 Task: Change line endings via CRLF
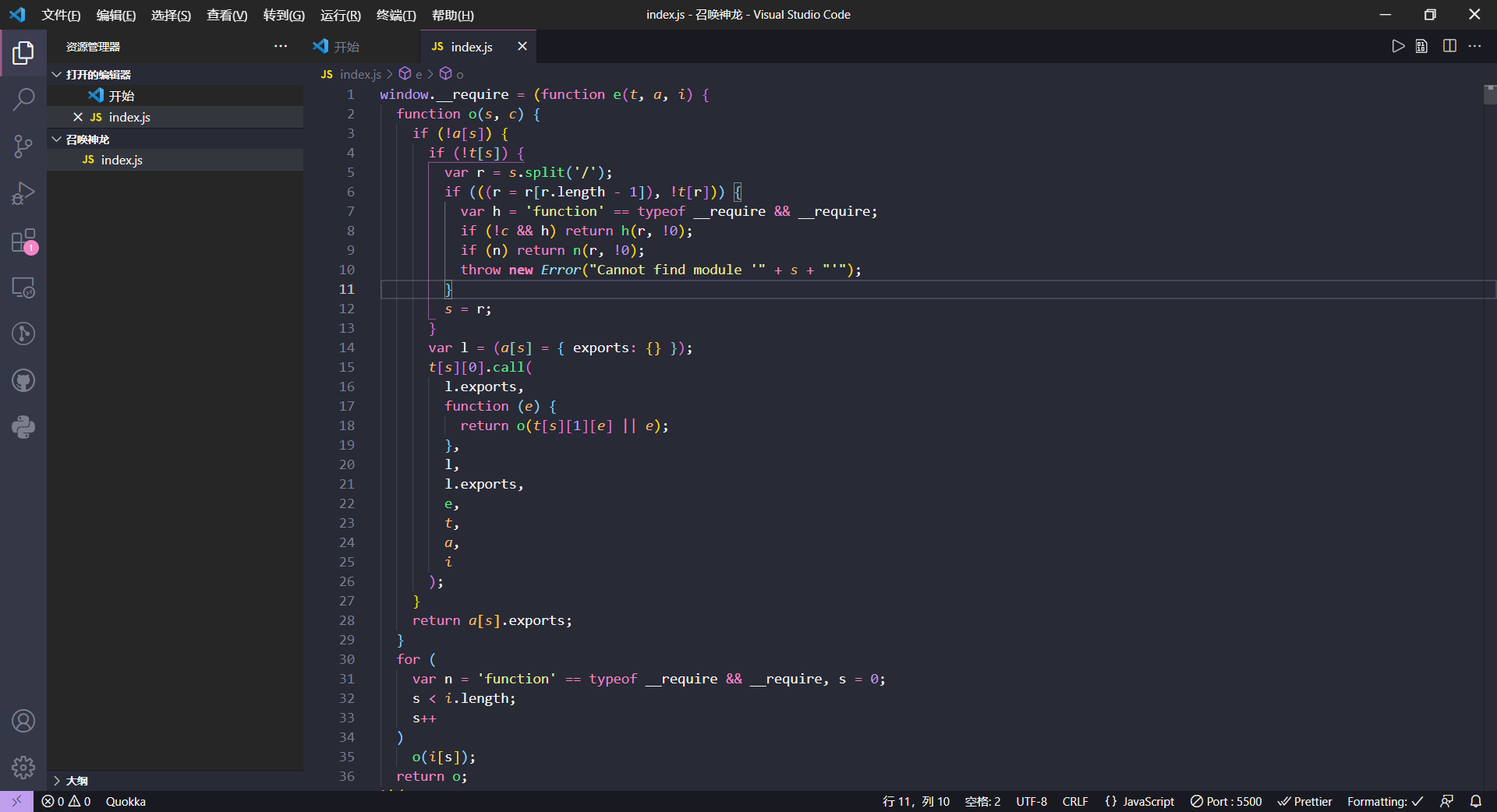point(1075,801)
